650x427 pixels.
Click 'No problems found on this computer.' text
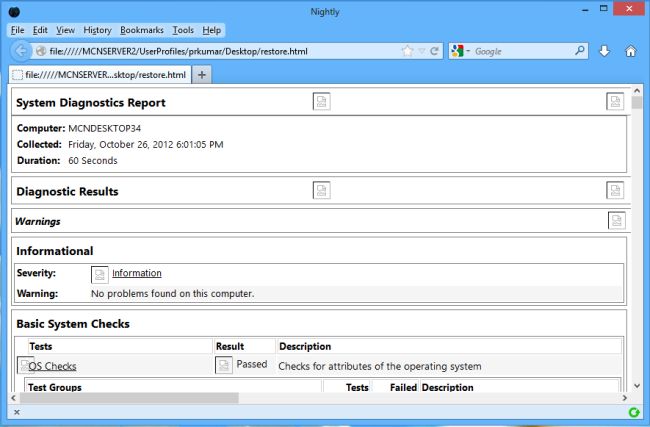(x=172, y=294)
